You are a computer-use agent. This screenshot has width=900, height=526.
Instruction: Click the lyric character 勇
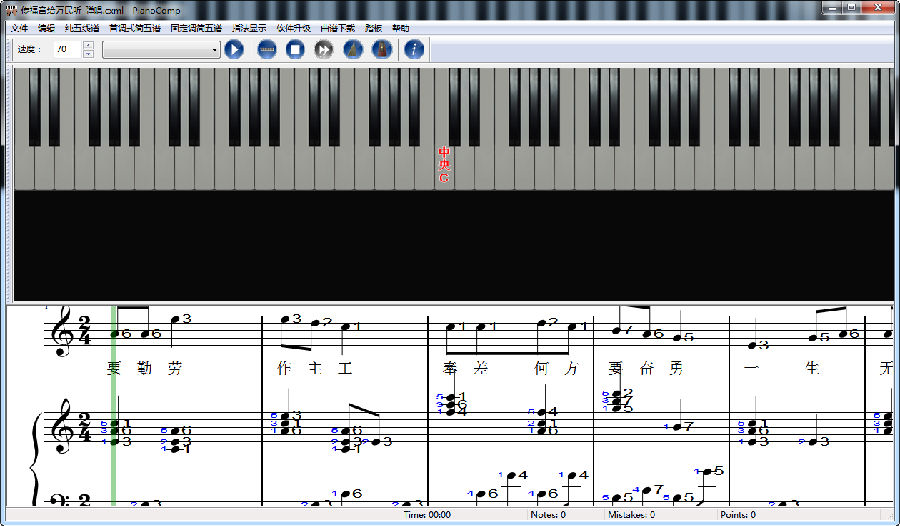[x=677, y=368]
